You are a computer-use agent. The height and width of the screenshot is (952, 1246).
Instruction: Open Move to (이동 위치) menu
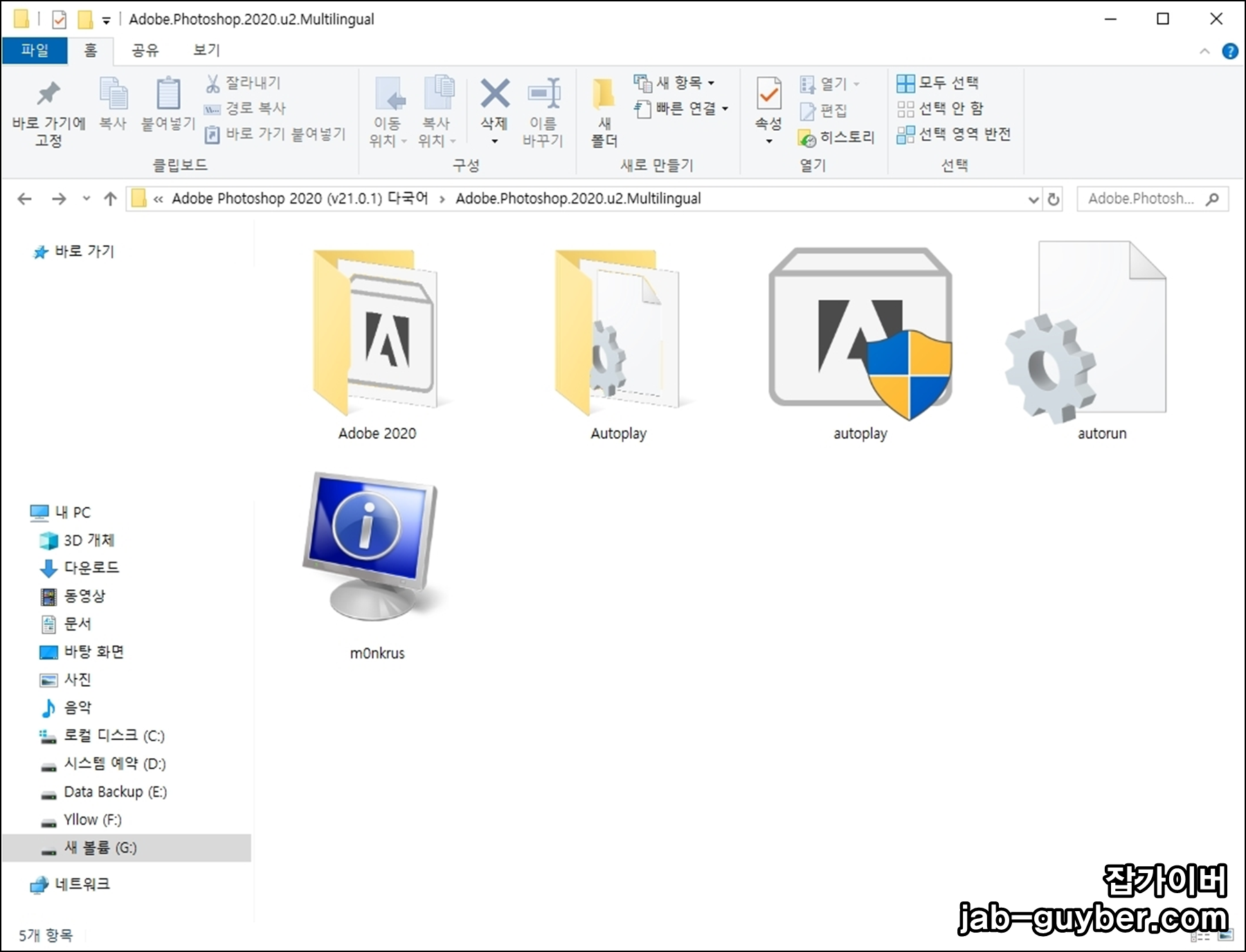pyautogui.click(x=388, y=112)
